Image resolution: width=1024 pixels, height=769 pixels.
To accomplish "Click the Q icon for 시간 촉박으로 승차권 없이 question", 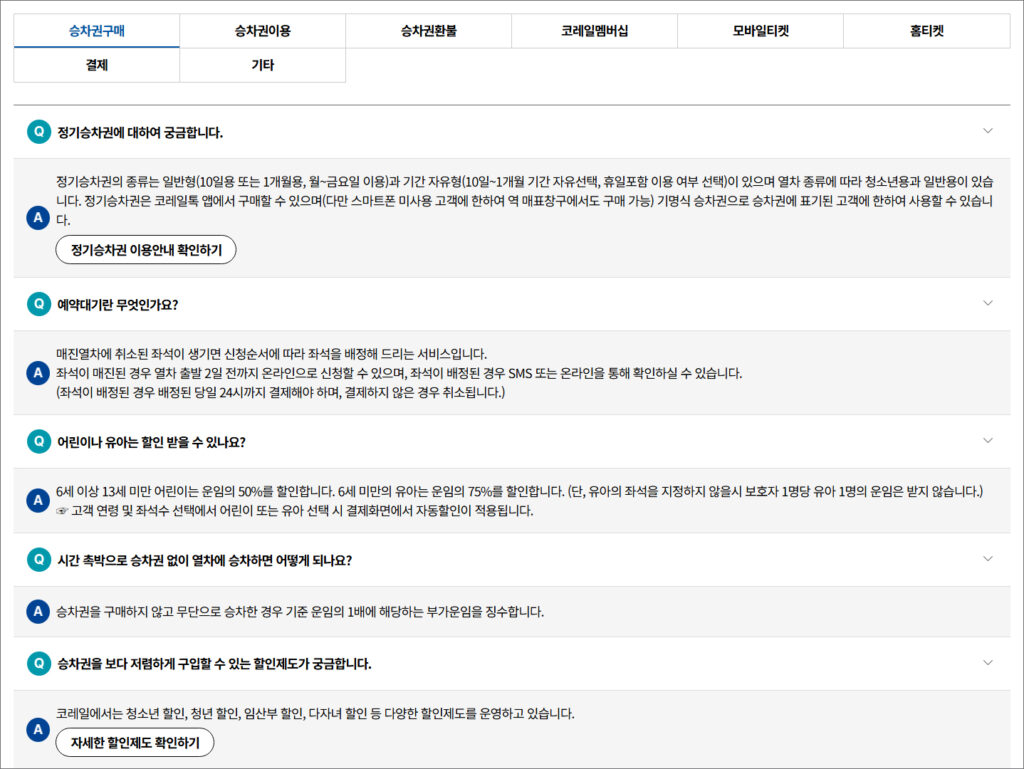I will 38,560.
